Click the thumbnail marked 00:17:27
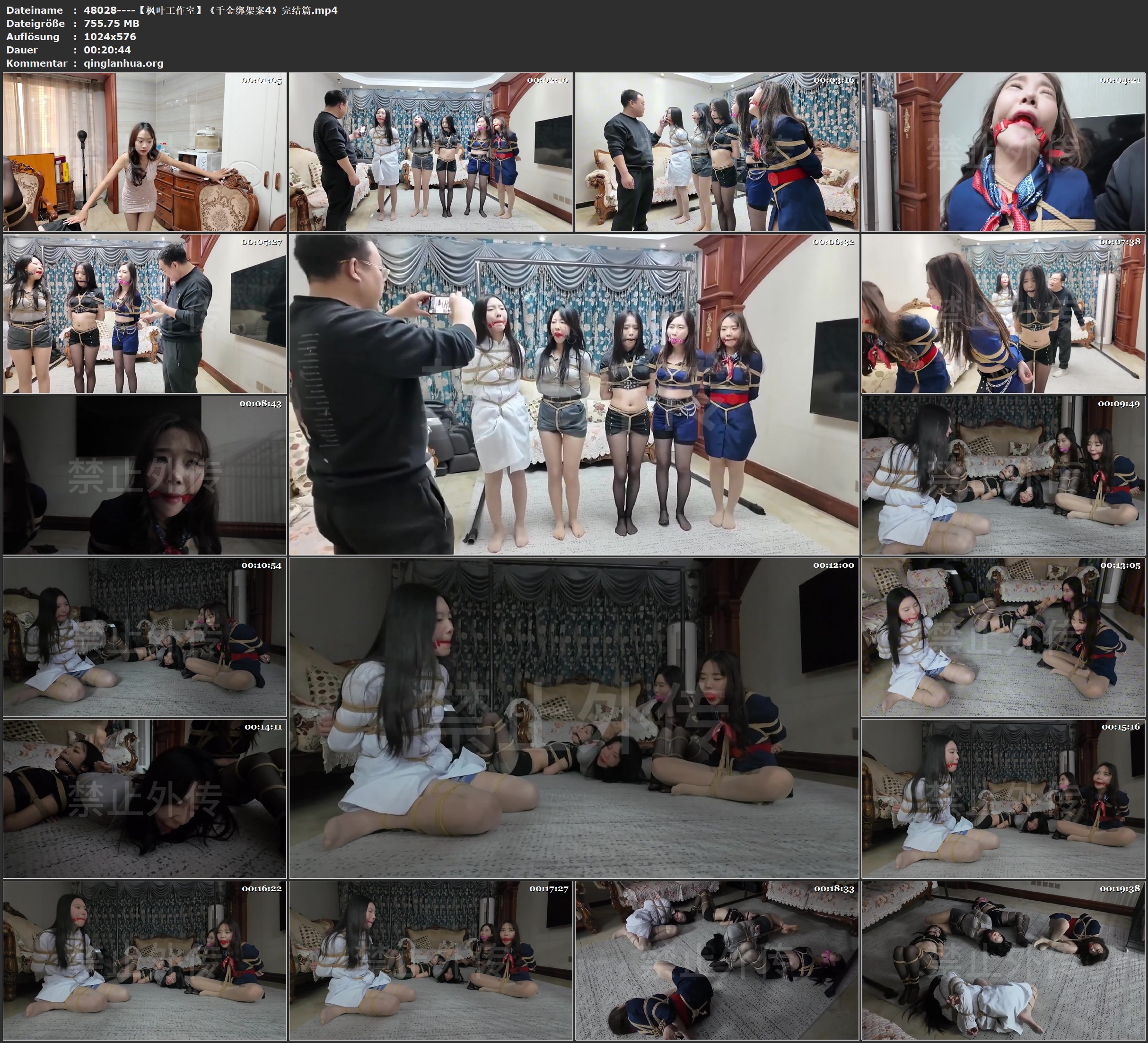Image resolution: width=1148 pixels, height=1043 pixels. [x=430, y=960]
